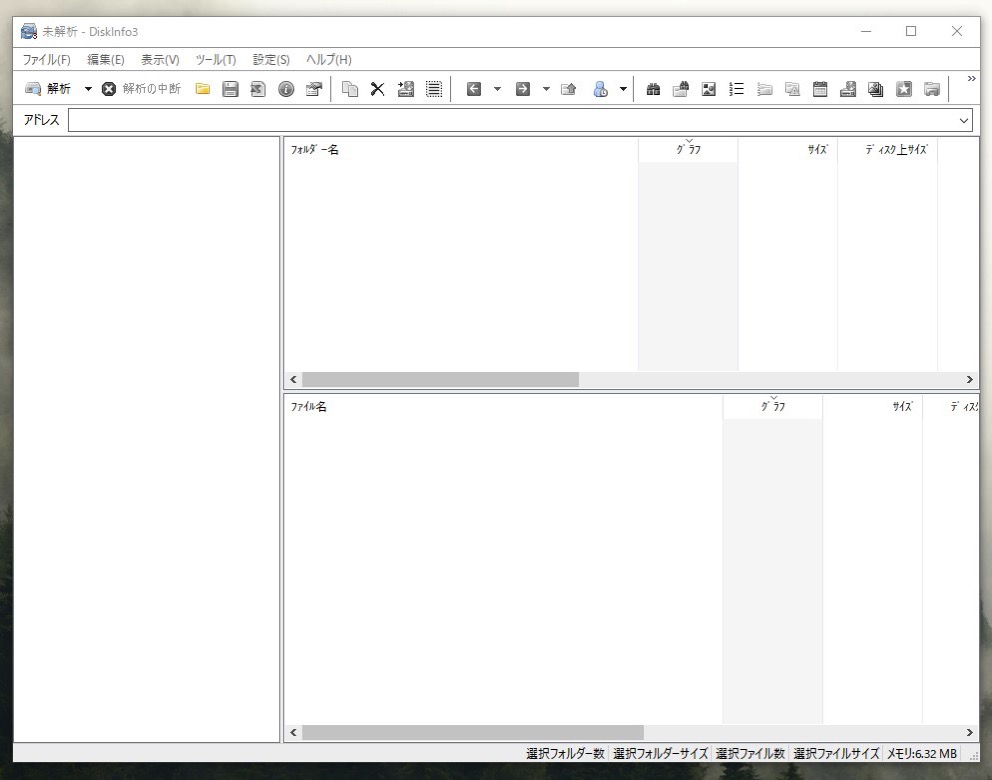The height and width of the screenshot is (780, 992).
Task: Click the calendar icon in toolbar
Action: point(820,89)
